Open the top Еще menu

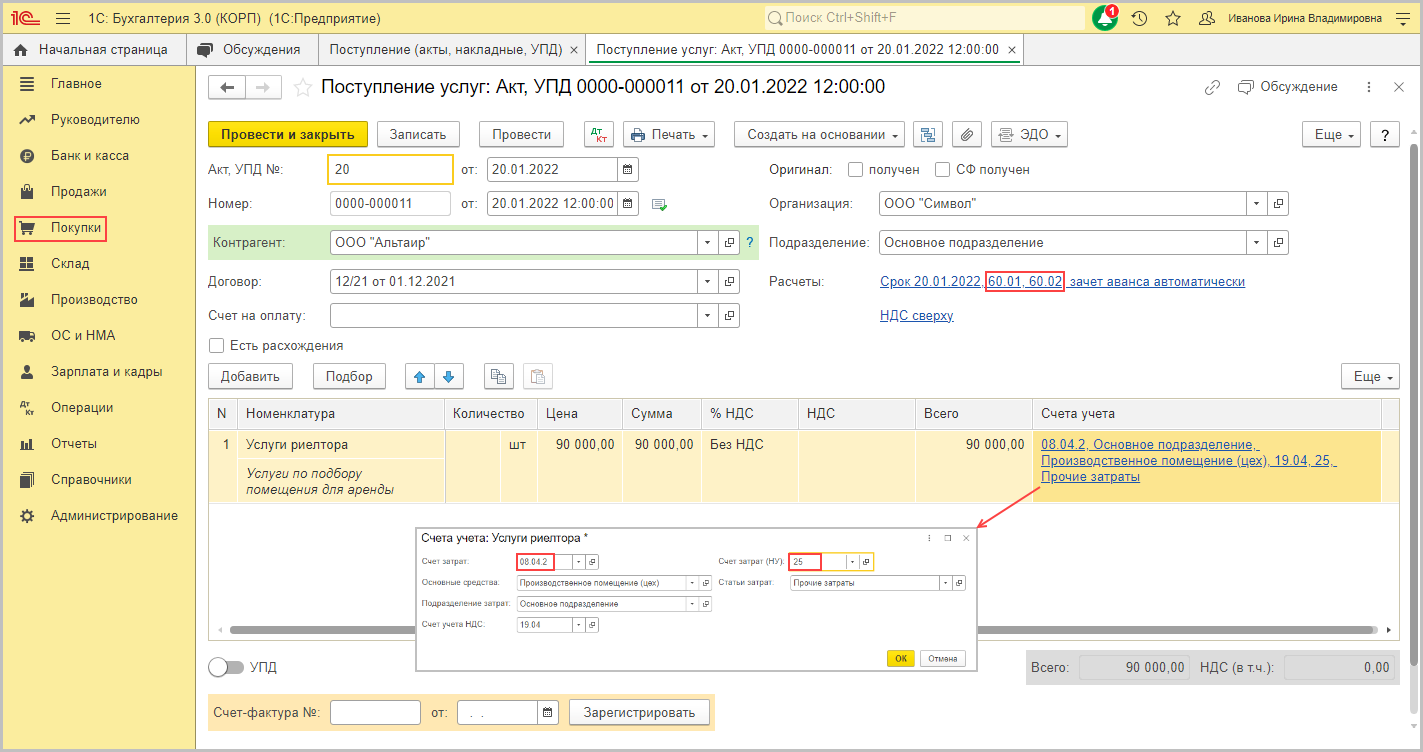pyautogui.click(x=1332, y=135)
